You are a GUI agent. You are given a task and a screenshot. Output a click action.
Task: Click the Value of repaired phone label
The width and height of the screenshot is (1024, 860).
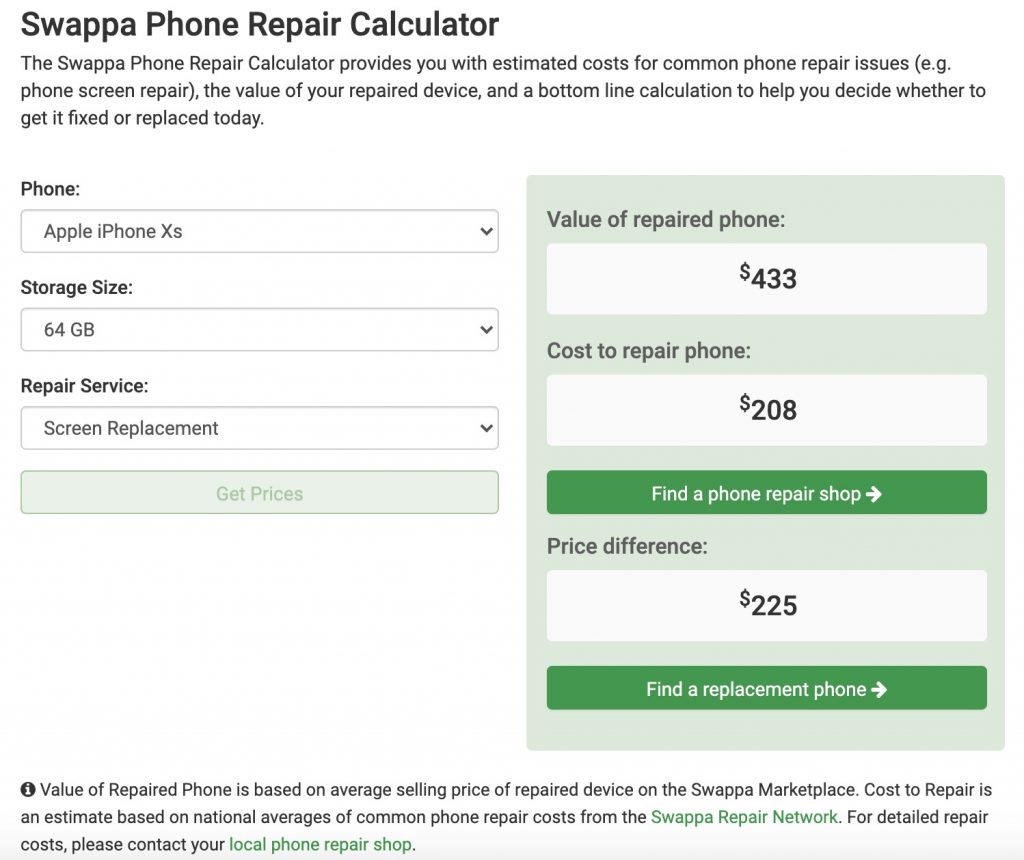(x=665, y=219)
